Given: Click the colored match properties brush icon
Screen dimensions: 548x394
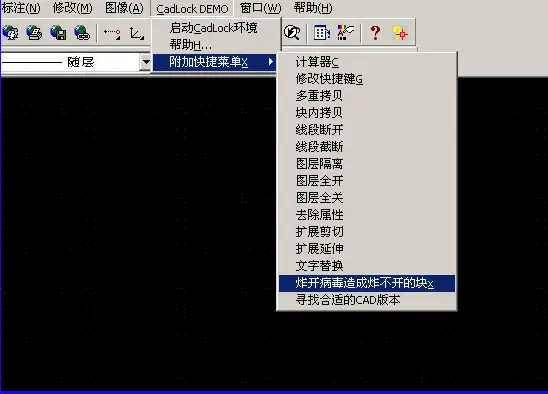Looking at the screenshot, I should click(345, 33).
